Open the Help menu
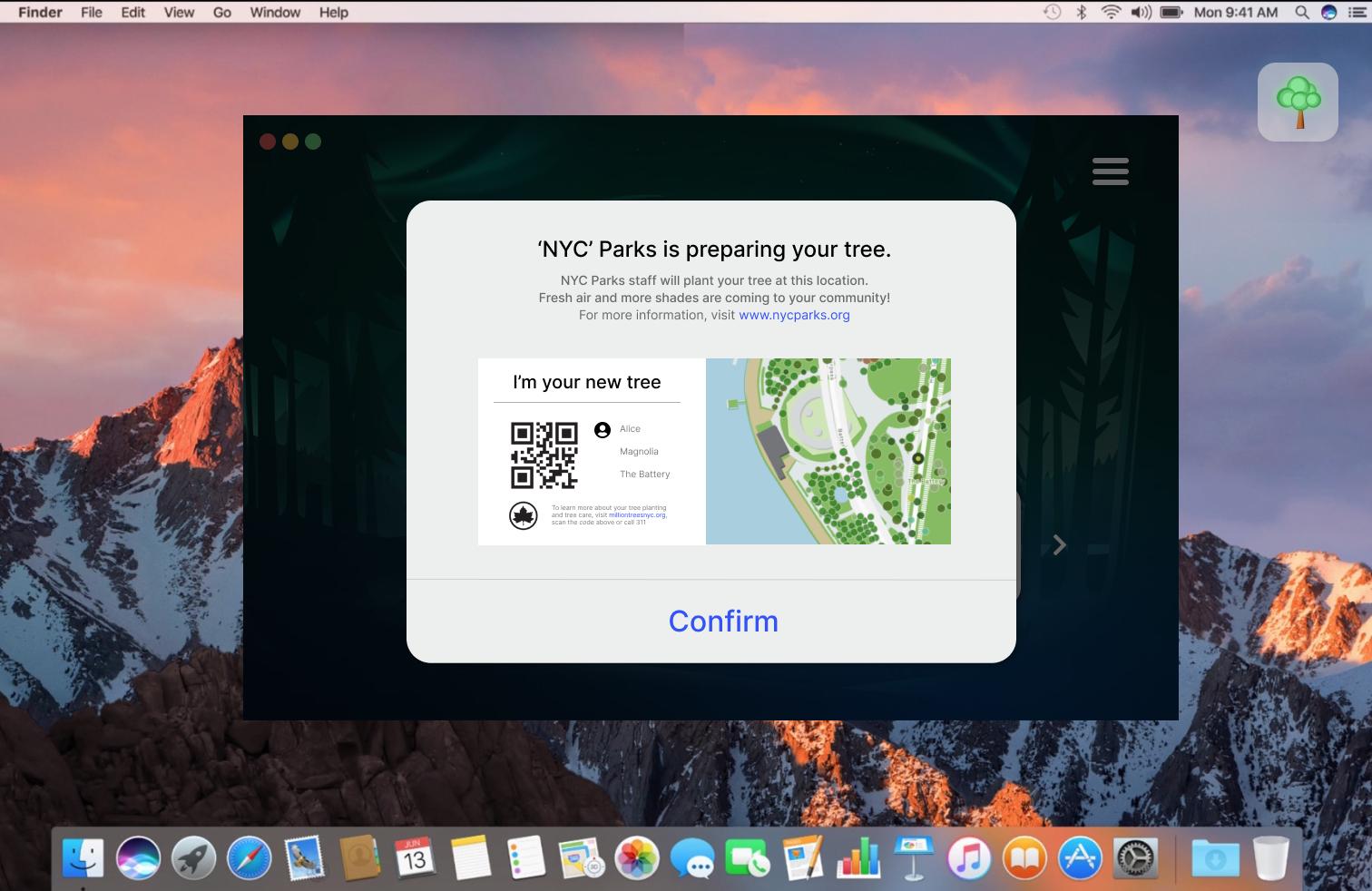Image resolution: width=1372 pixels, height=891 pixels. point(334,12)
